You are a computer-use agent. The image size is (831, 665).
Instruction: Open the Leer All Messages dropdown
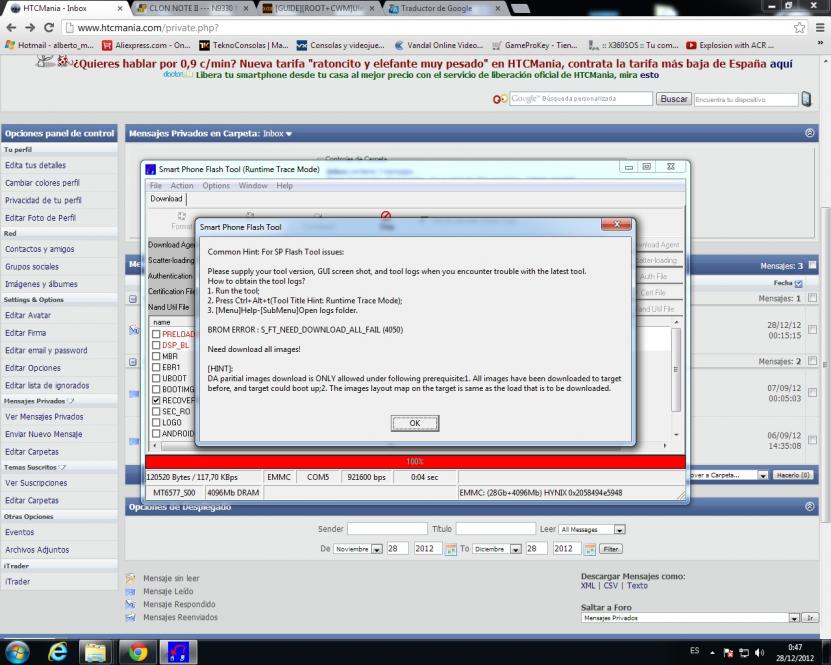pyautogui.click(x=593, y=529)
